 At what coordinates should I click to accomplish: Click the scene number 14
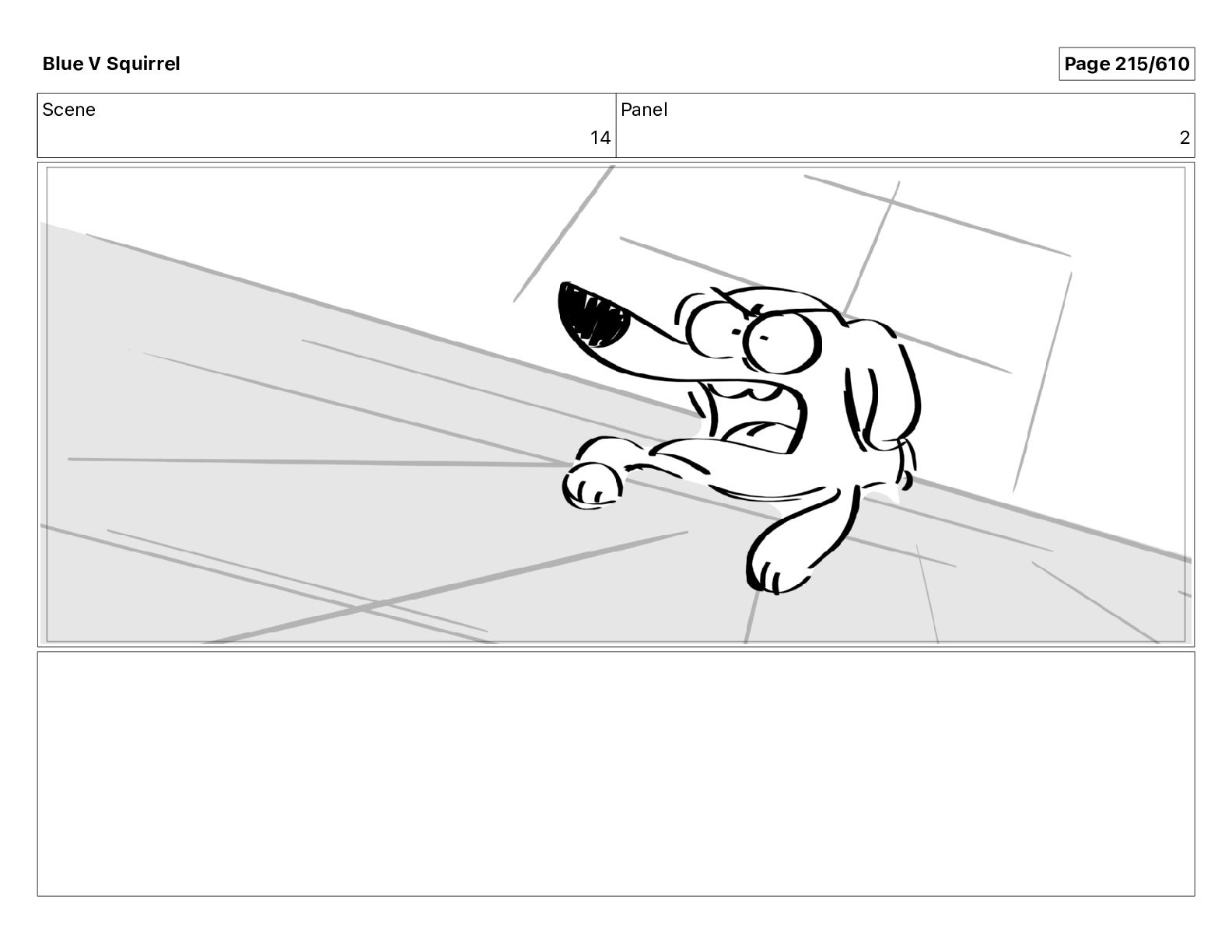click(x=600, y=138)
